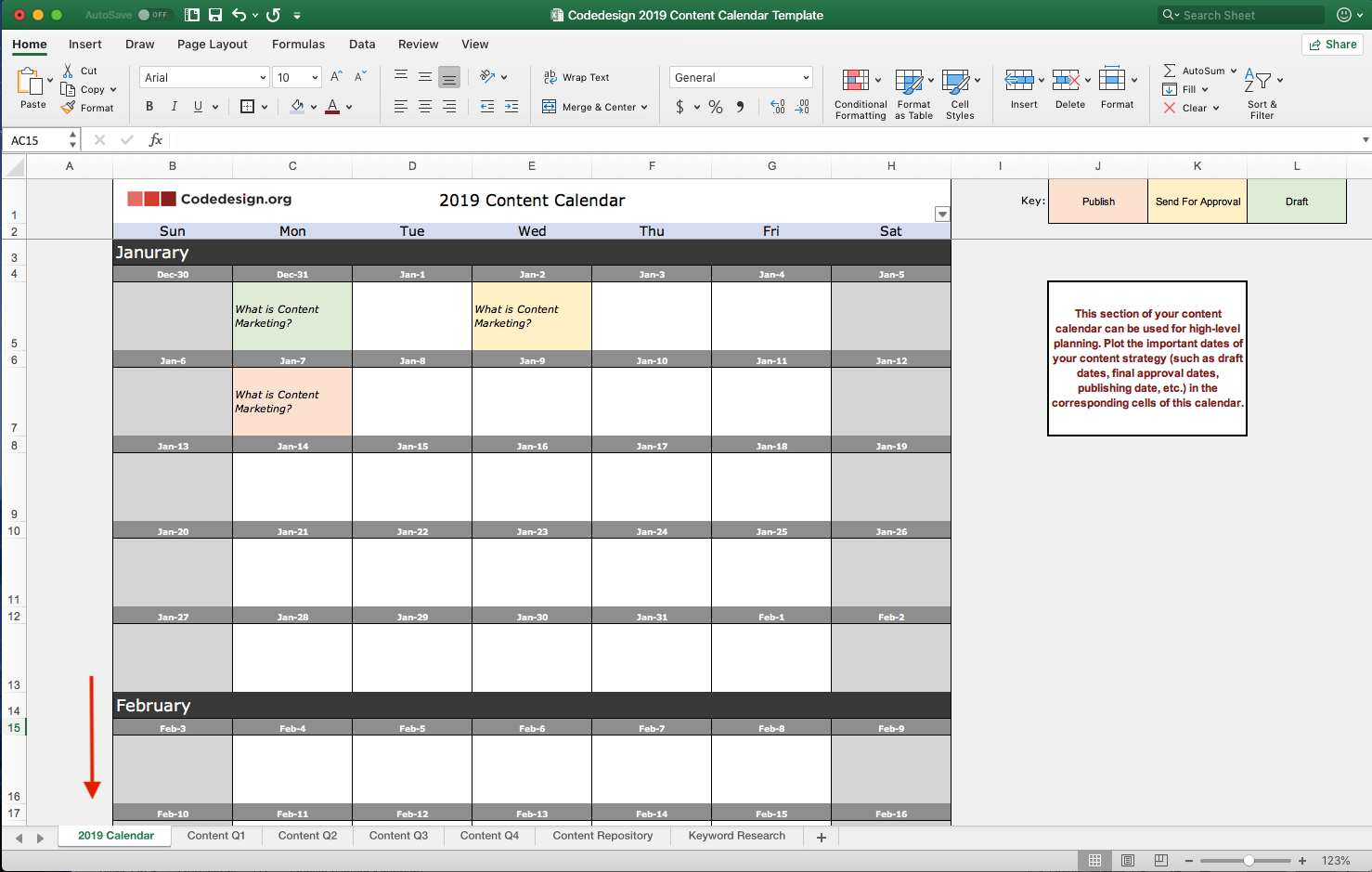
Task: Apply percent style with the % icon
Action: tap(715, 107)
